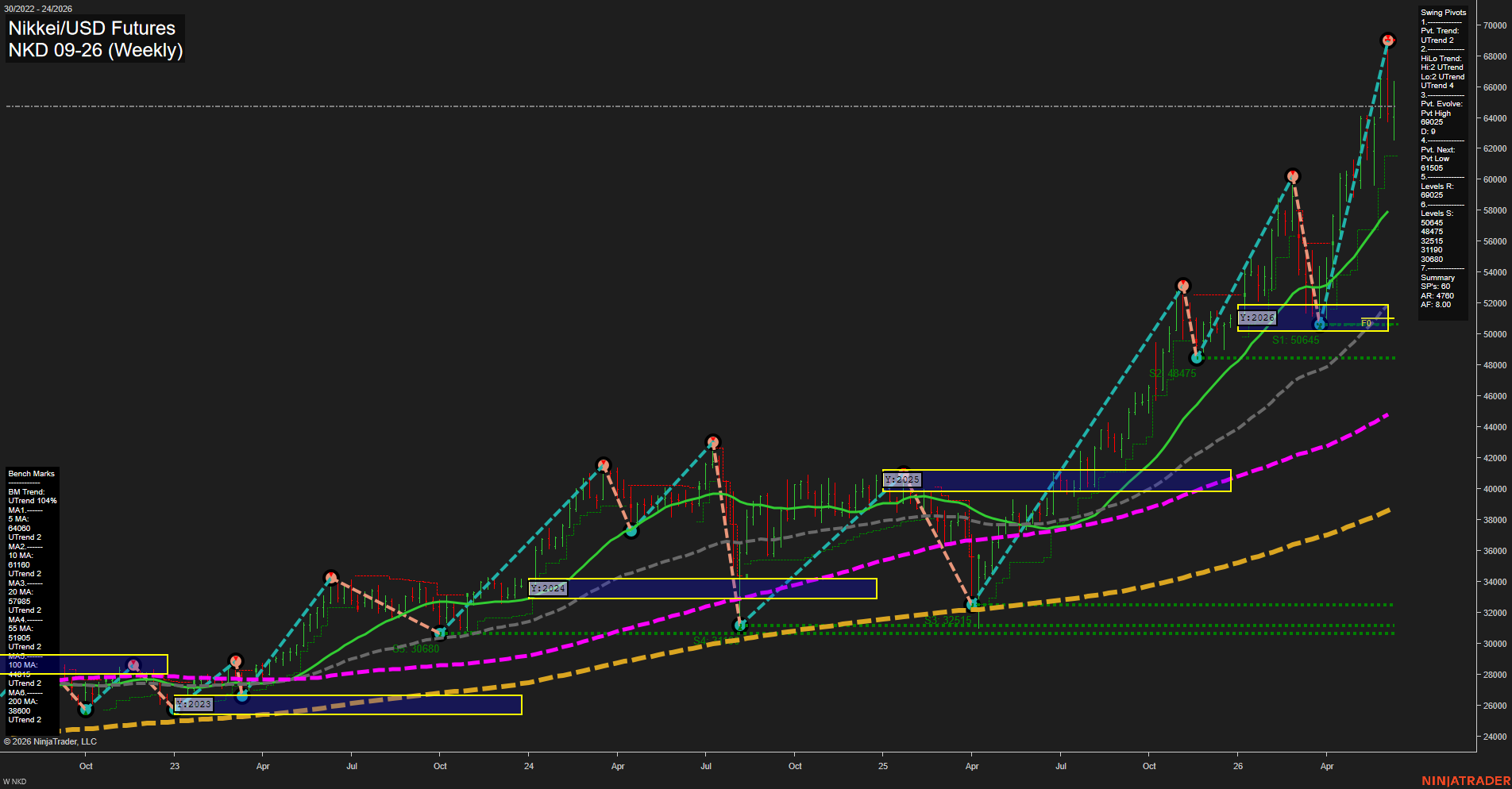The image size is (1512, 789).
Task: Click the Y:2025 yearly range label
Action: tap(902, 479)
